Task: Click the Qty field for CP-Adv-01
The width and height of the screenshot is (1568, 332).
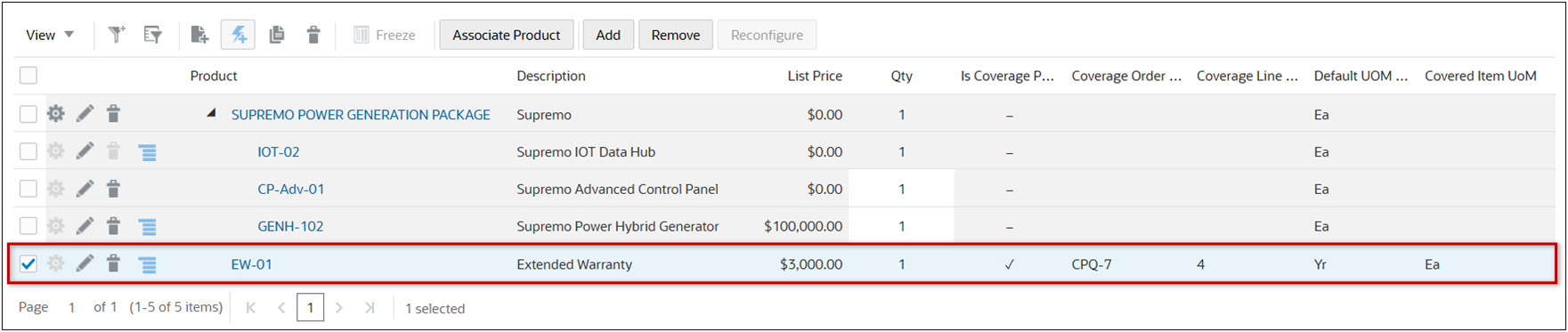Action: 901,189
